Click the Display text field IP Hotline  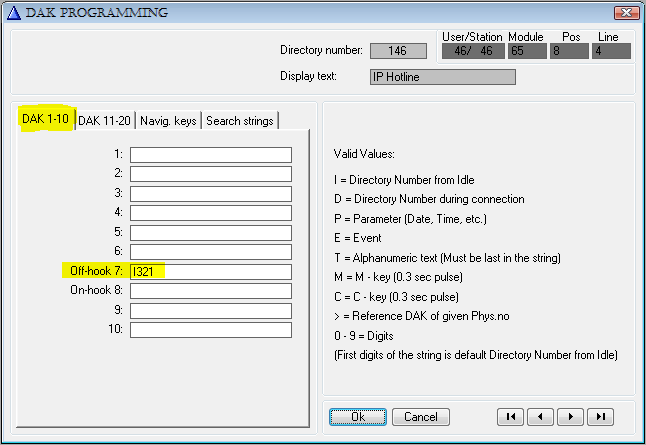pos(443,77)
